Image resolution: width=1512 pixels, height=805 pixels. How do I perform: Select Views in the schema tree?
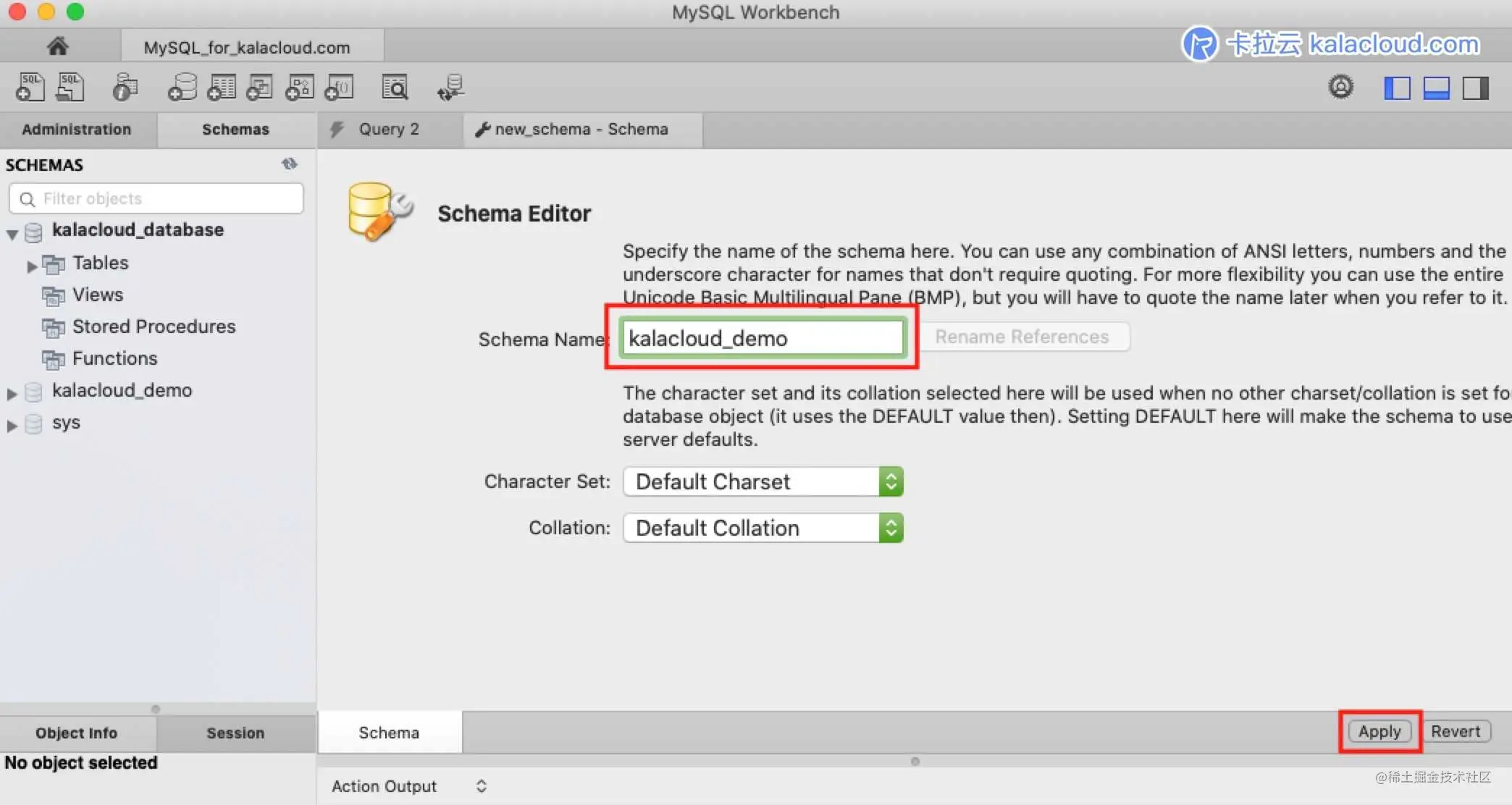[98, 295]
